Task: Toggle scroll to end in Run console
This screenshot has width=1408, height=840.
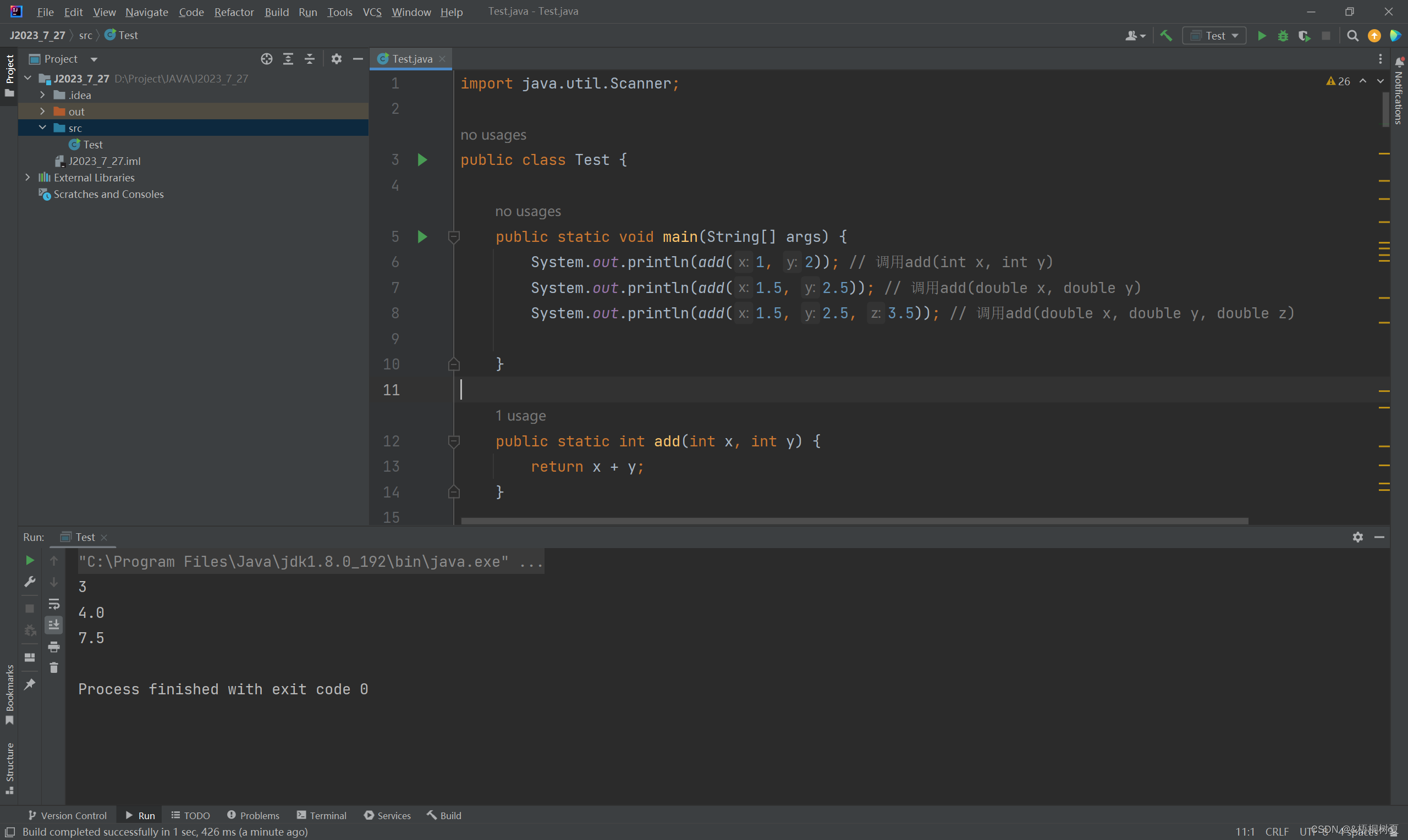Action: 54,625
